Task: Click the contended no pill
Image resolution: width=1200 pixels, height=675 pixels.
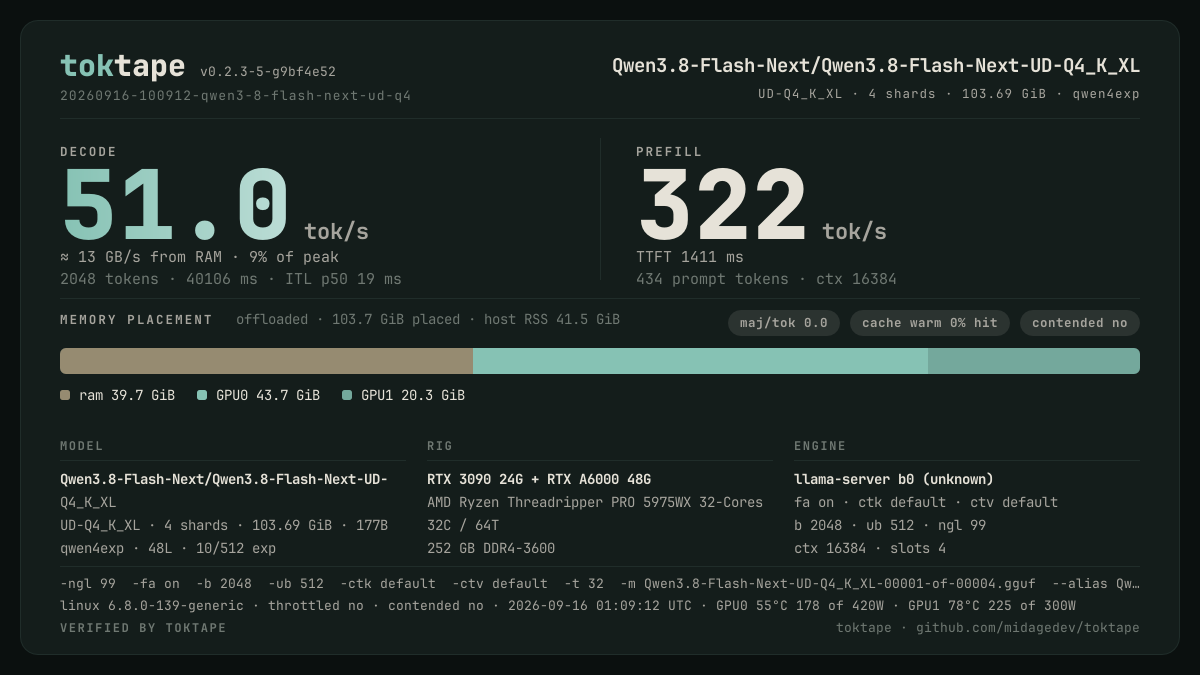Action: click(1080, 323)
